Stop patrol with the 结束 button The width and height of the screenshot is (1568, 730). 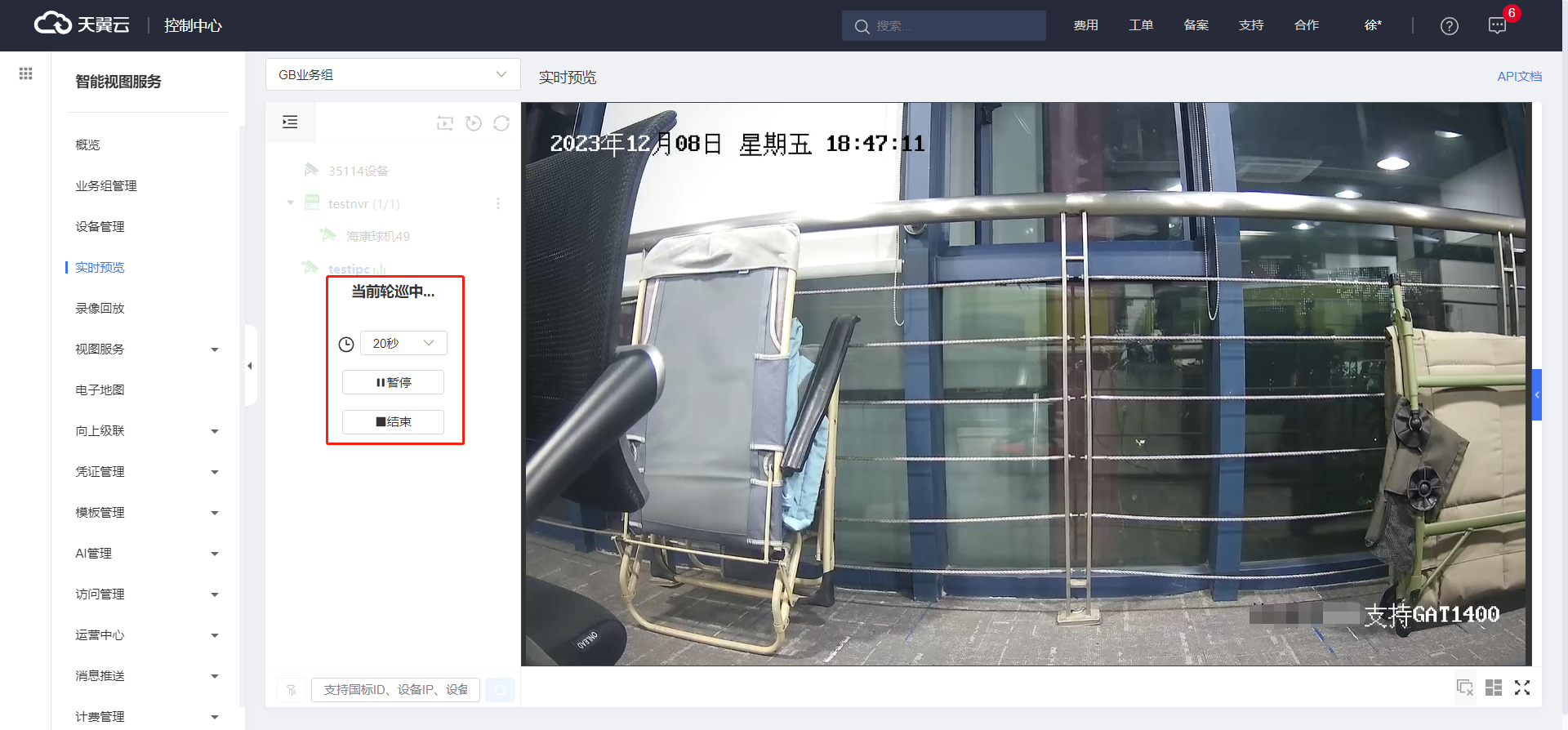(393, 422)
